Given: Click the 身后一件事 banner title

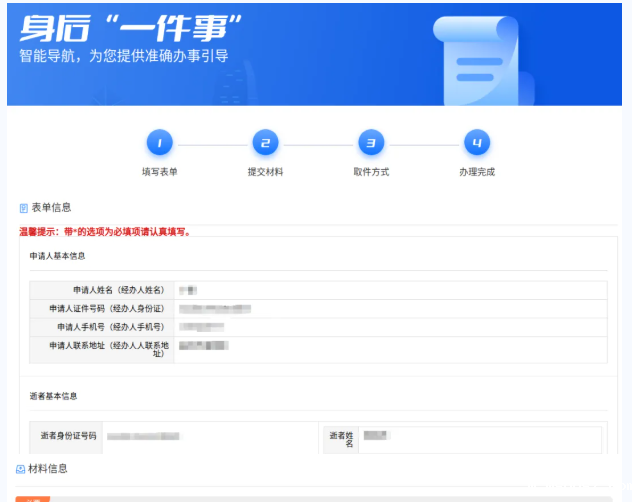Looking at the screenshot, I should pyautogui.click(x=132, y=24).
